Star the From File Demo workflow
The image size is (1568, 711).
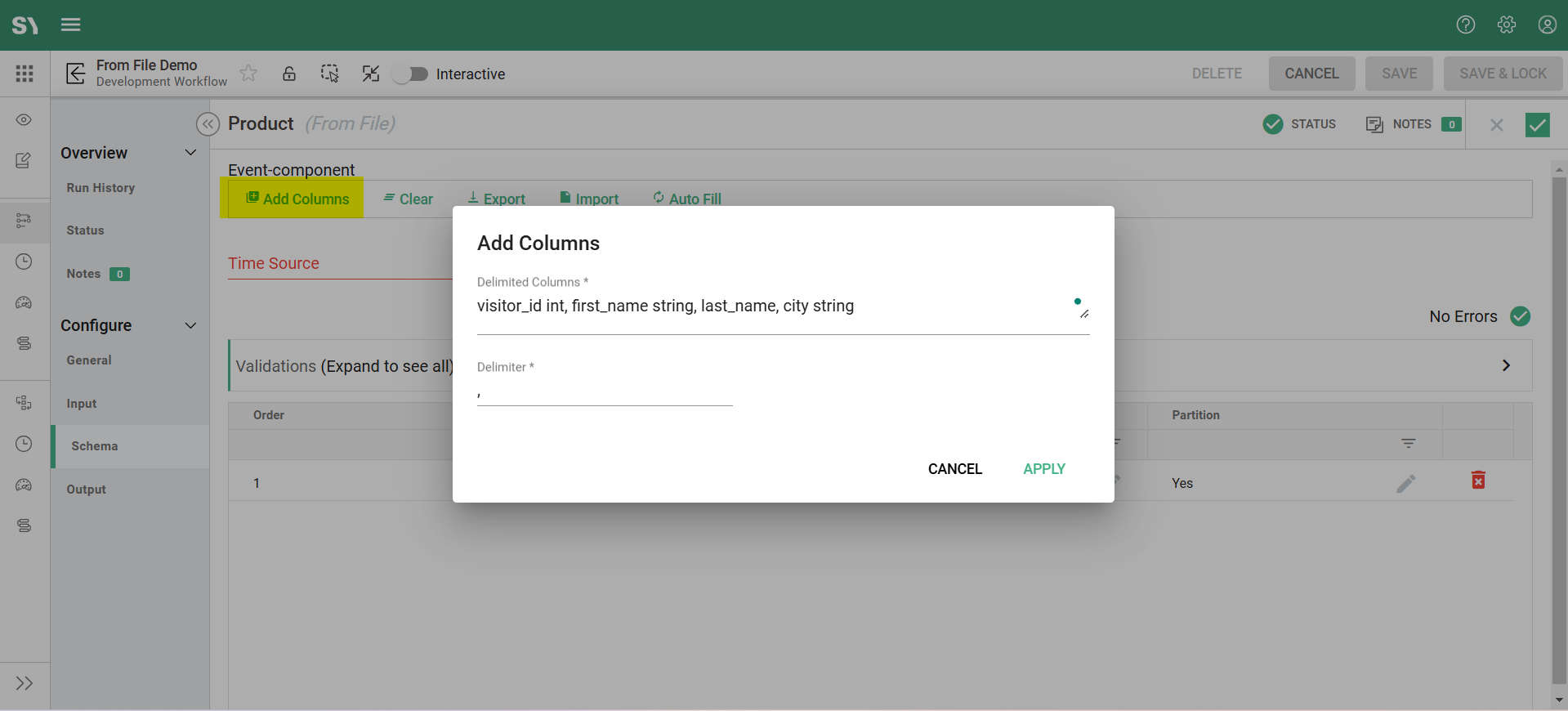point(248,74)
